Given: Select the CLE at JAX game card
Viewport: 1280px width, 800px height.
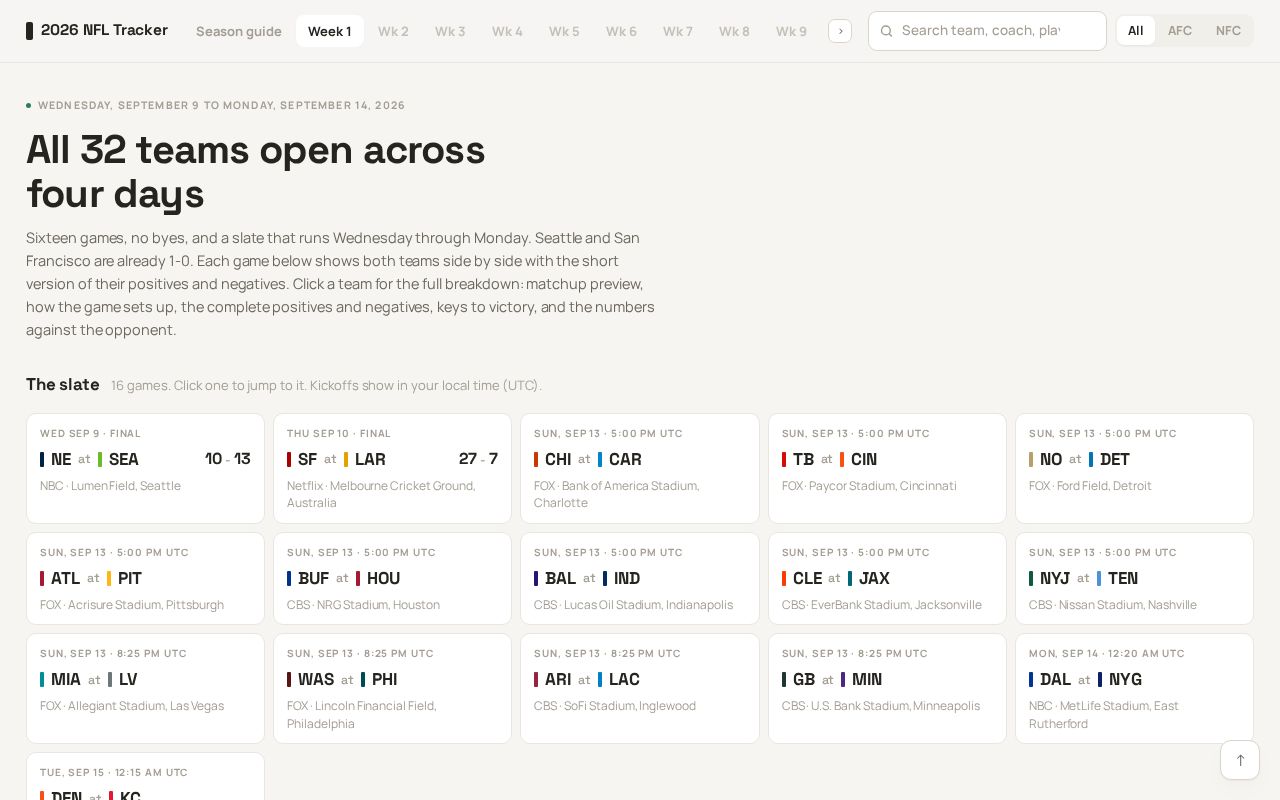Looking at the screenshot, I should click(x=887, y=578).
